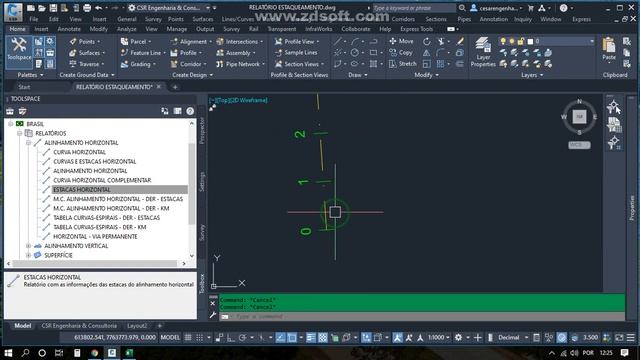Click the Surfaces tool icon
The image size is (640, 360).
[72, 53]
